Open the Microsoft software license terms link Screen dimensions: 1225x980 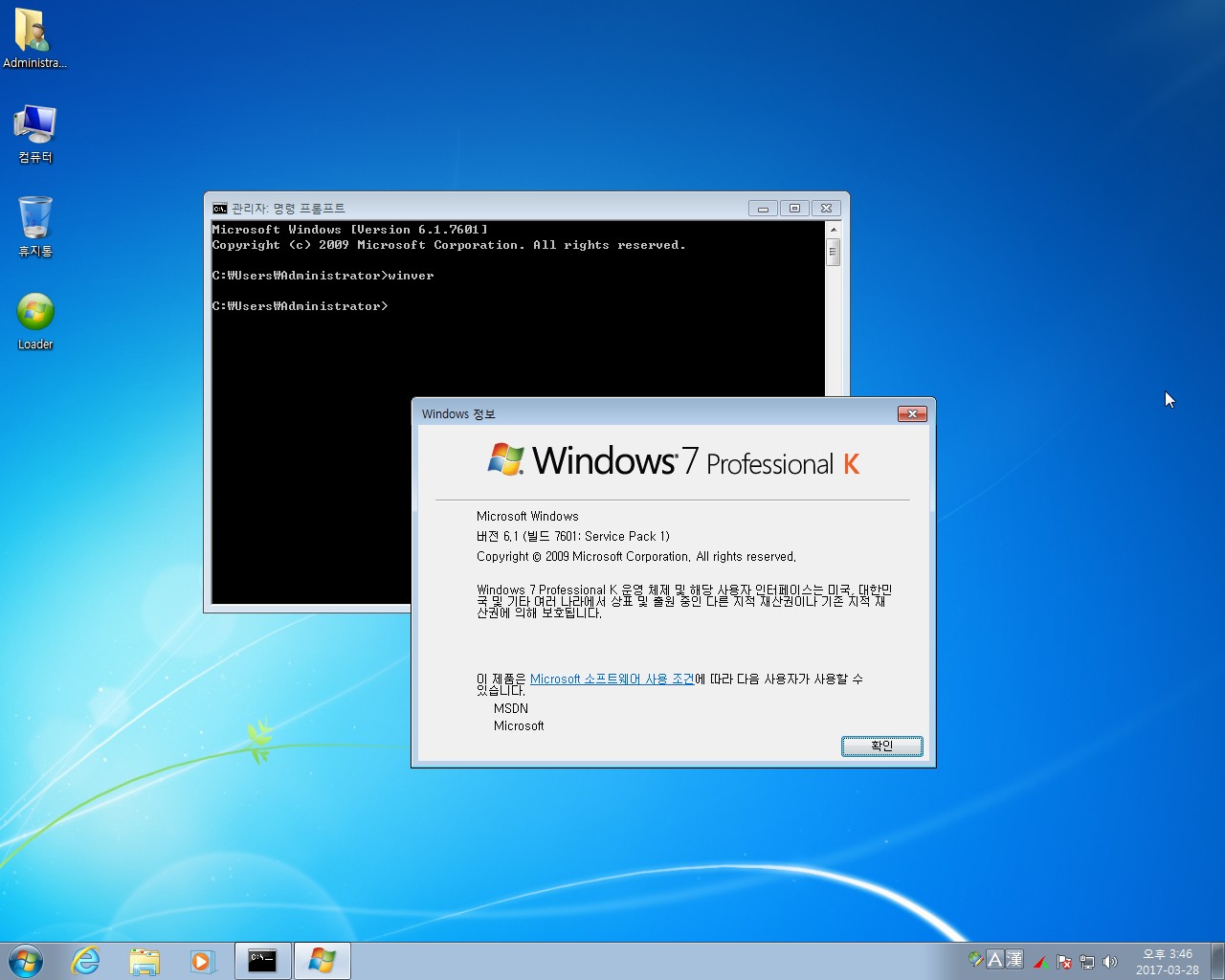click(x=612, y=679)
